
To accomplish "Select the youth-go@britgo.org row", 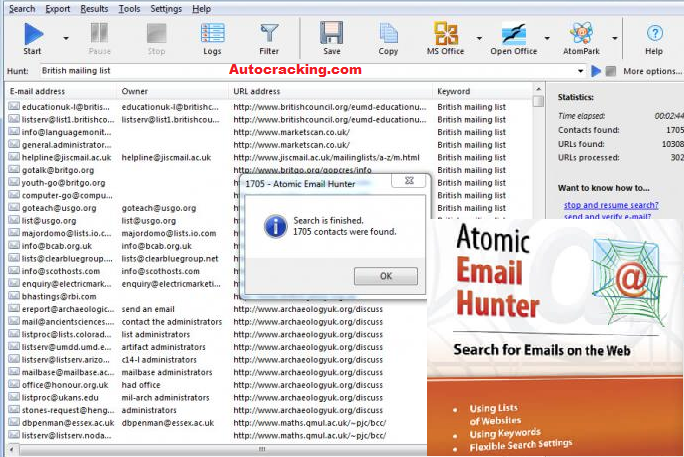I will (64, 183).
